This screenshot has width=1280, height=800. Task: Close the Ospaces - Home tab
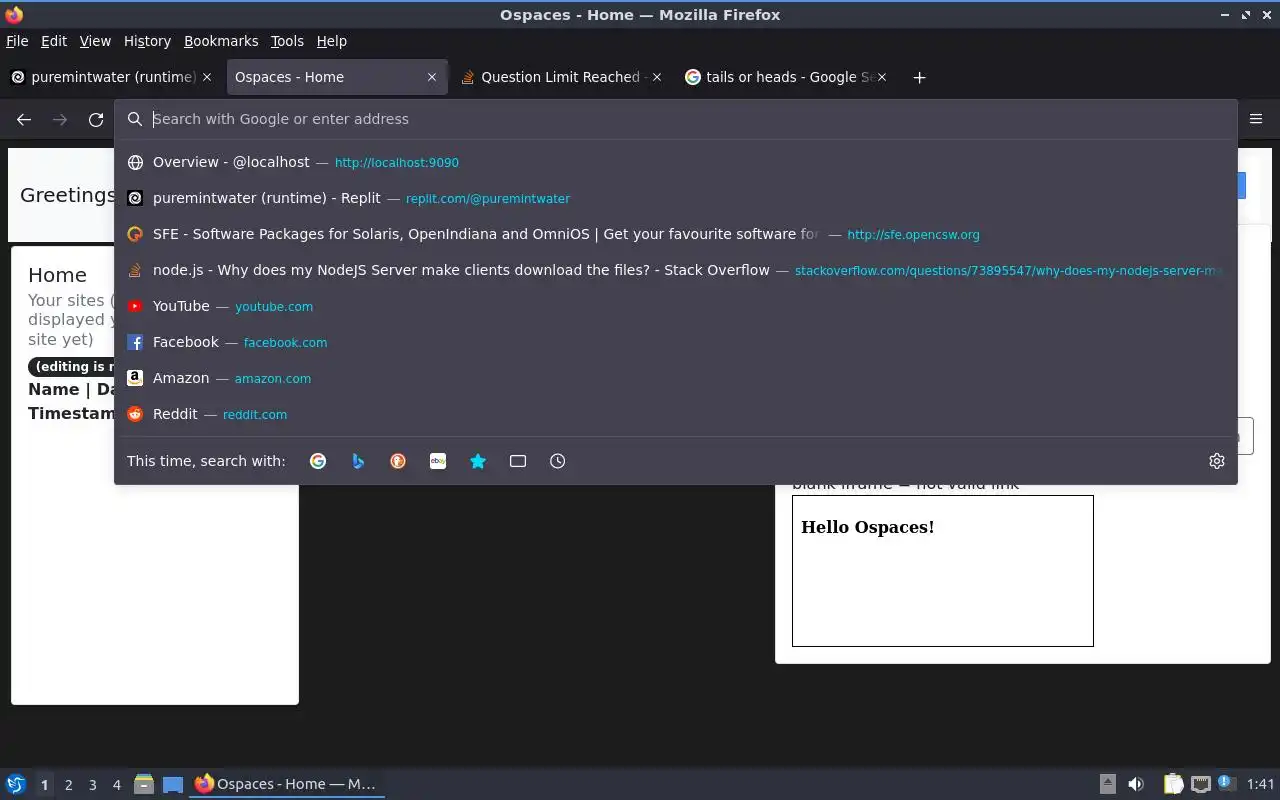(x=432, y=77)
